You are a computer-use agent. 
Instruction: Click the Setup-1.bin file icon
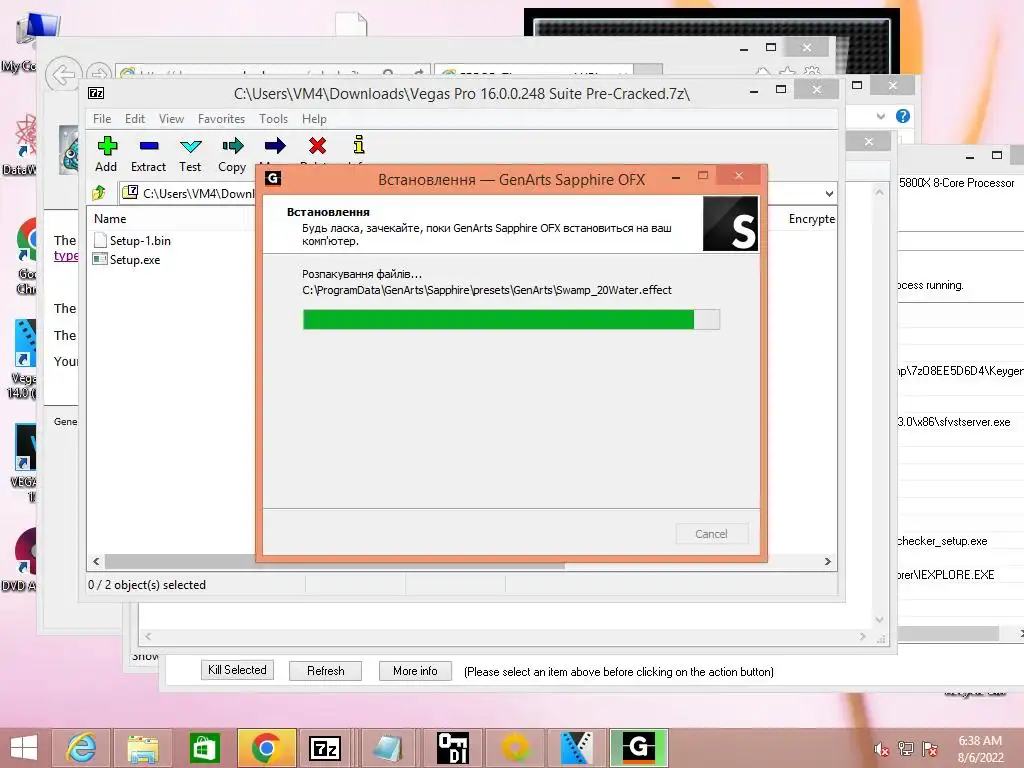100,240
